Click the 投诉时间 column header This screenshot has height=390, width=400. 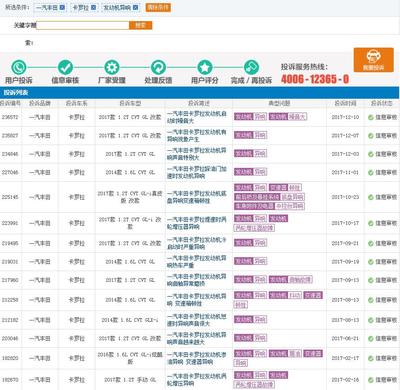[x=345, y=103]
